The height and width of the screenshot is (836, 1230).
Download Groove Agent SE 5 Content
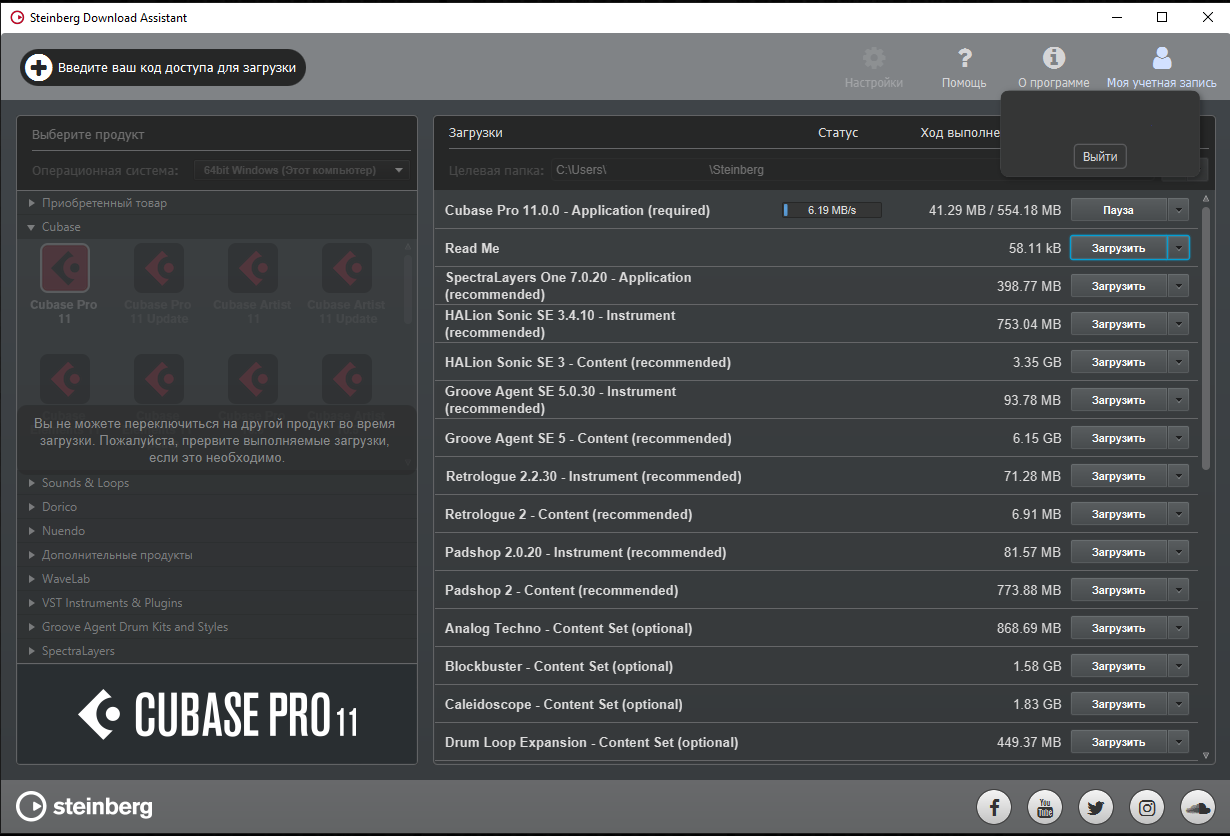(x=1118, y=438)
